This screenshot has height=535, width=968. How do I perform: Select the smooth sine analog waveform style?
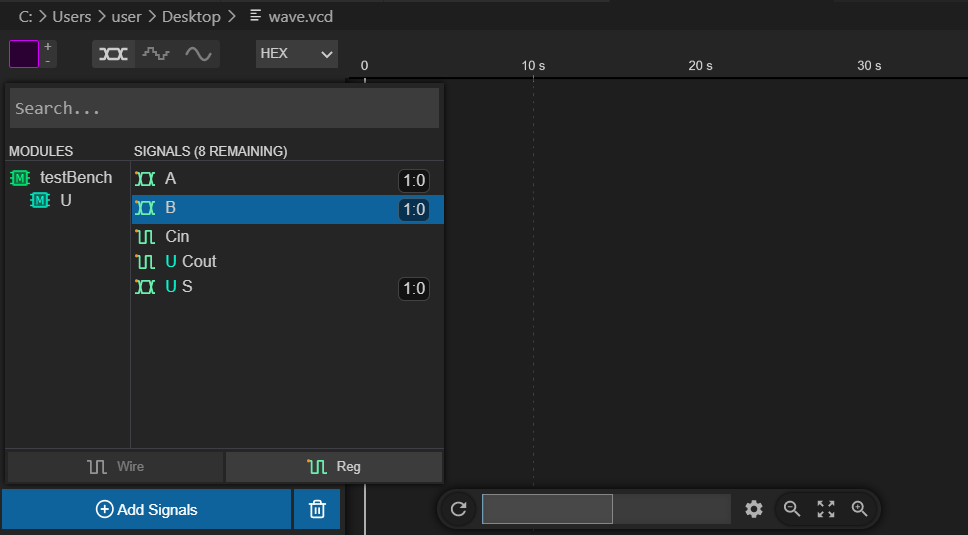tap(198, 54)
